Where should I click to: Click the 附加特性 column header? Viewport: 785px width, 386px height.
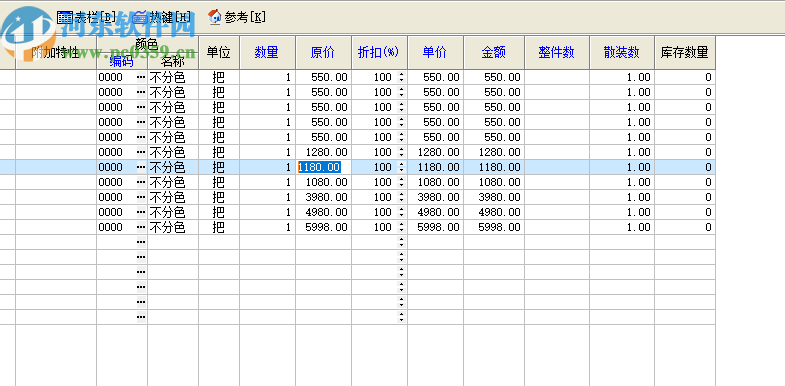(x=56, y=52)
